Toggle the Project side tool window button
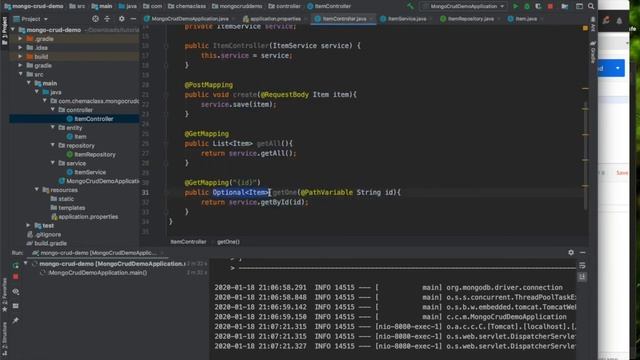The height and width of the screenshot is (360, 640). click(x=4, y=30)
